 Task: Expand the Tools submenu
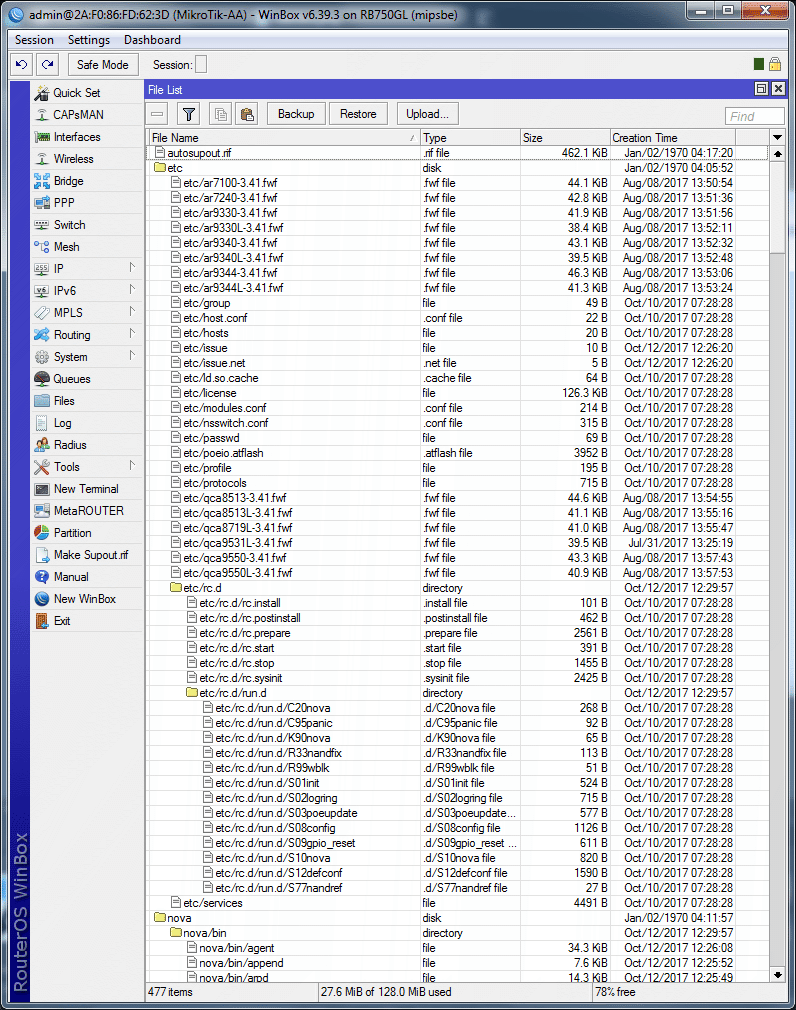(x=132, y=465)
